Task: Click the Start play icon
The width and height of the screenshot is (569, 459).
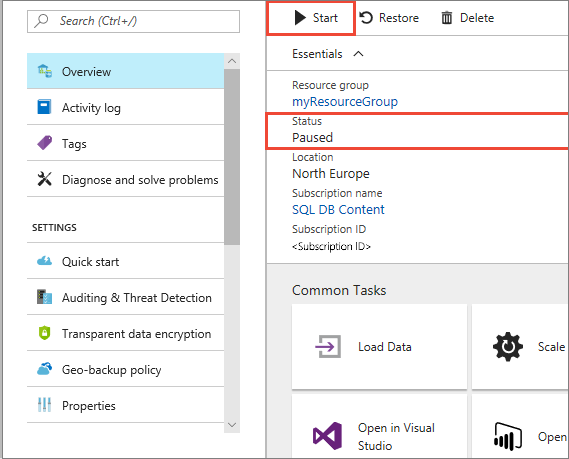Action: (300, 18)
